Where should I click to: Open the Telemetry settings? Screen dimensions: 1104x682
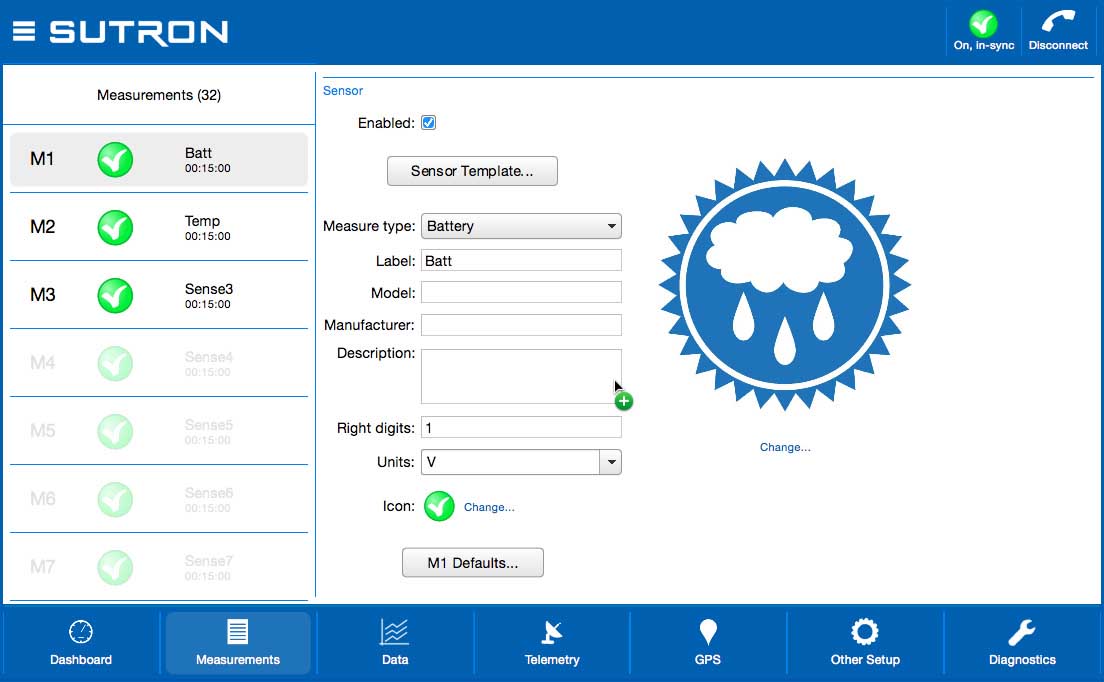pos(551,643)
